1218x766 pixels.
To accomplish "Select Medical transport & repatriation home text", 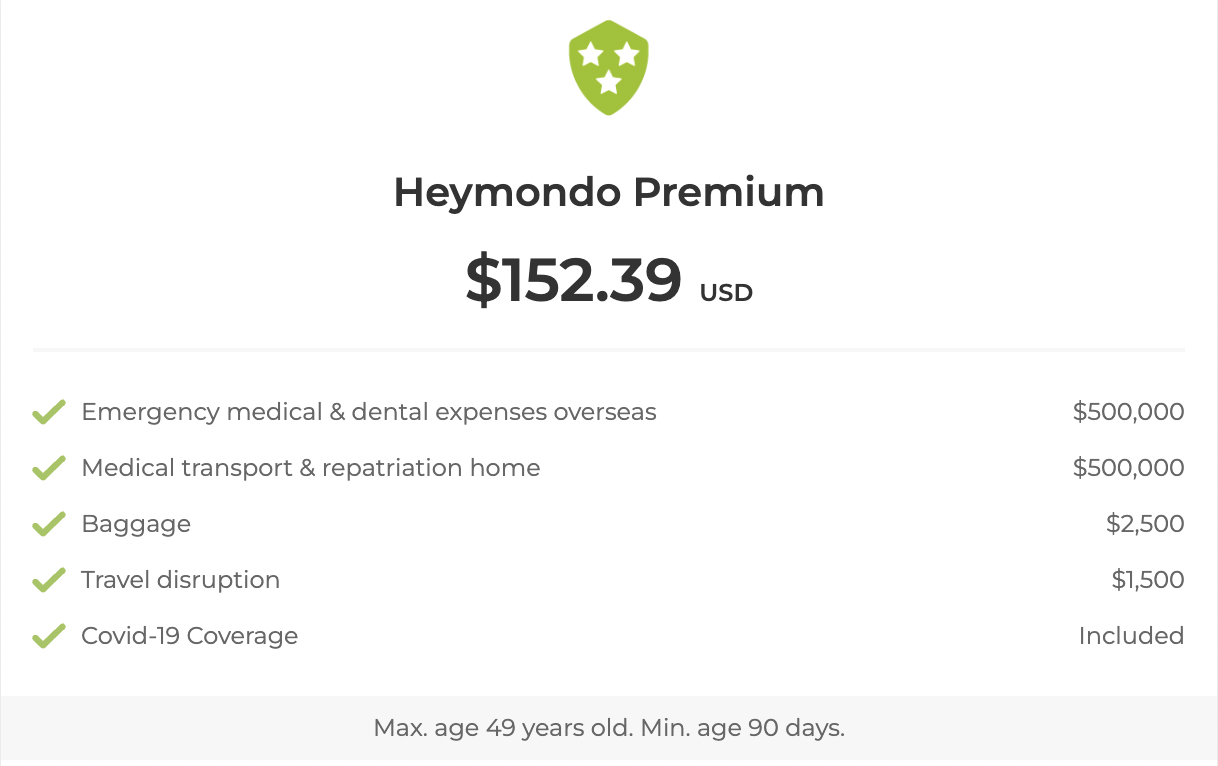I will 311,468.
